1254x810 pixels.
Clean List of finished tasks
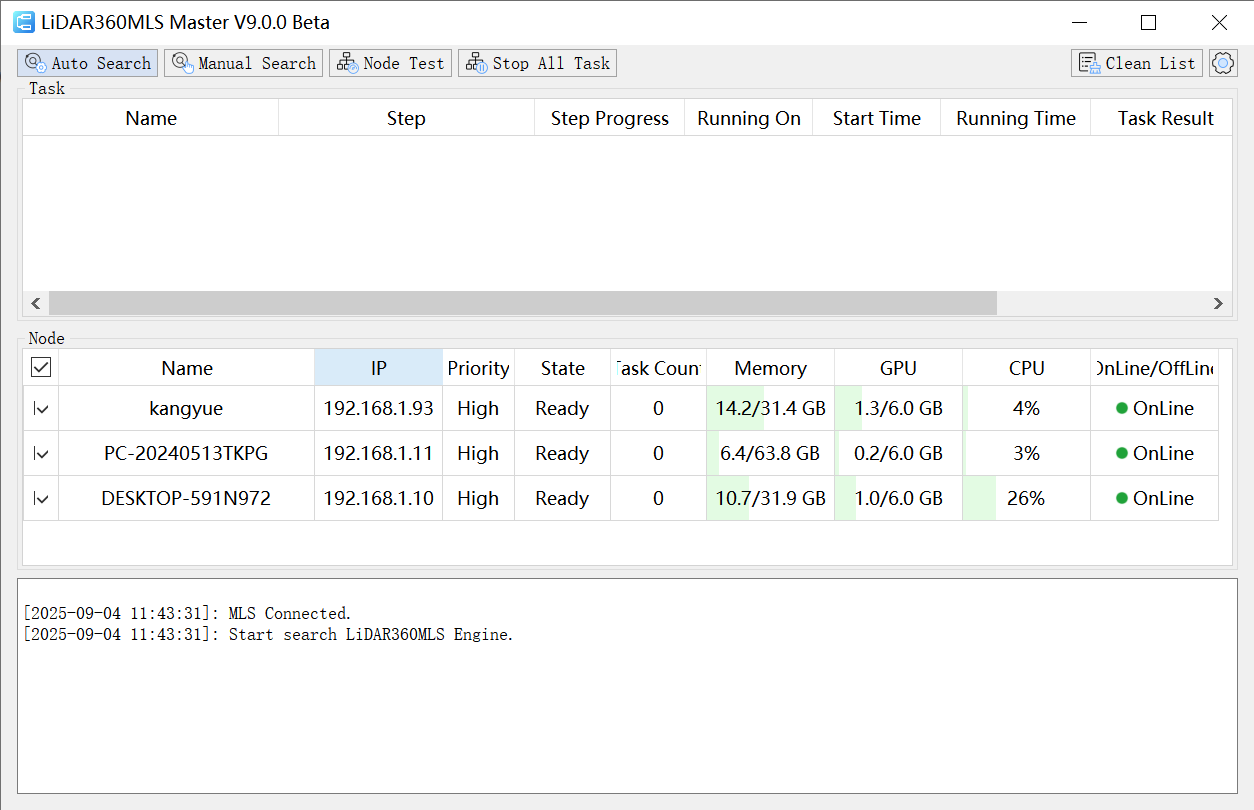1137,63
